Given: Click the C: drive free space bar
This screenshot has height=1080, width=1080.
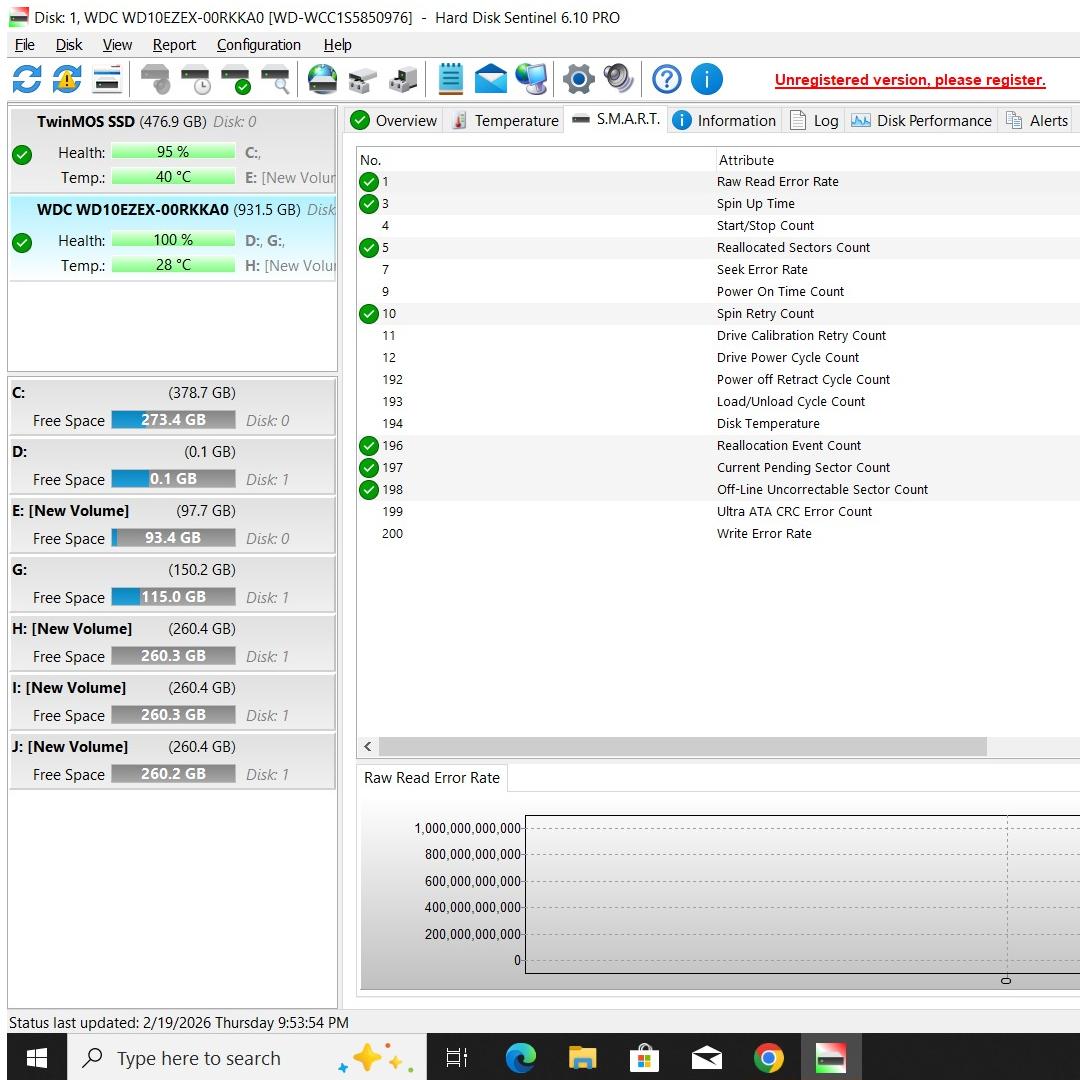Looking at the screenshot, I should (x=173, y=420).
